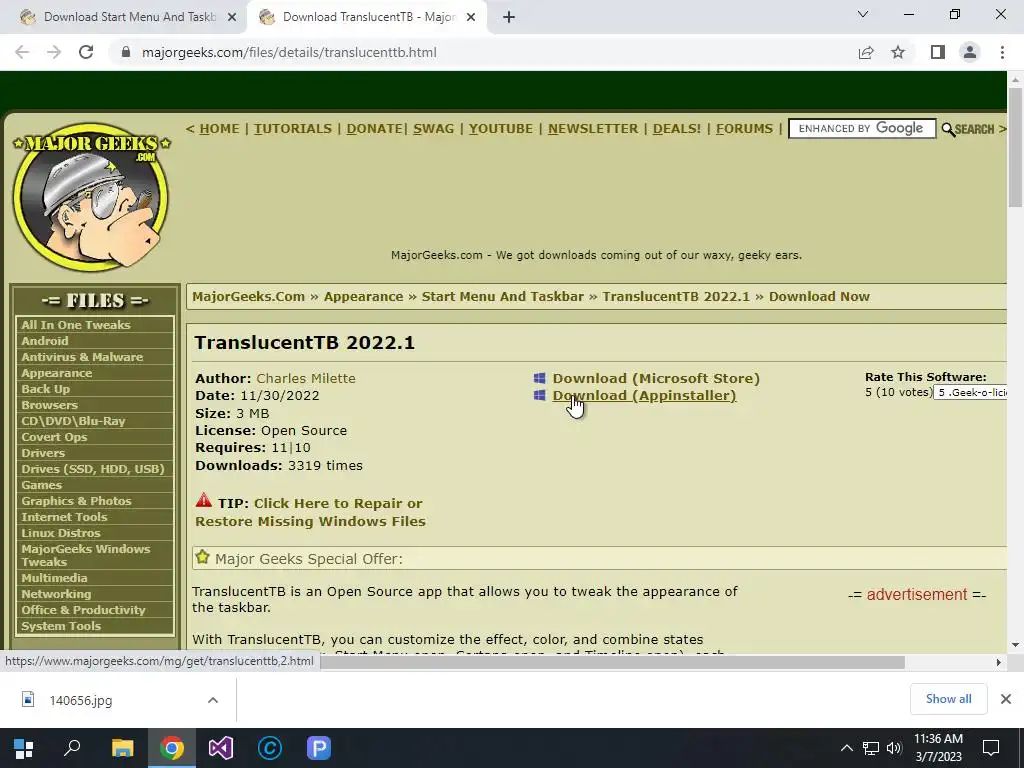This screenshot has height=768, width=1024.
Task: Click Windows icon beside Microsoft Store download
Action: [x=539, y=378]
